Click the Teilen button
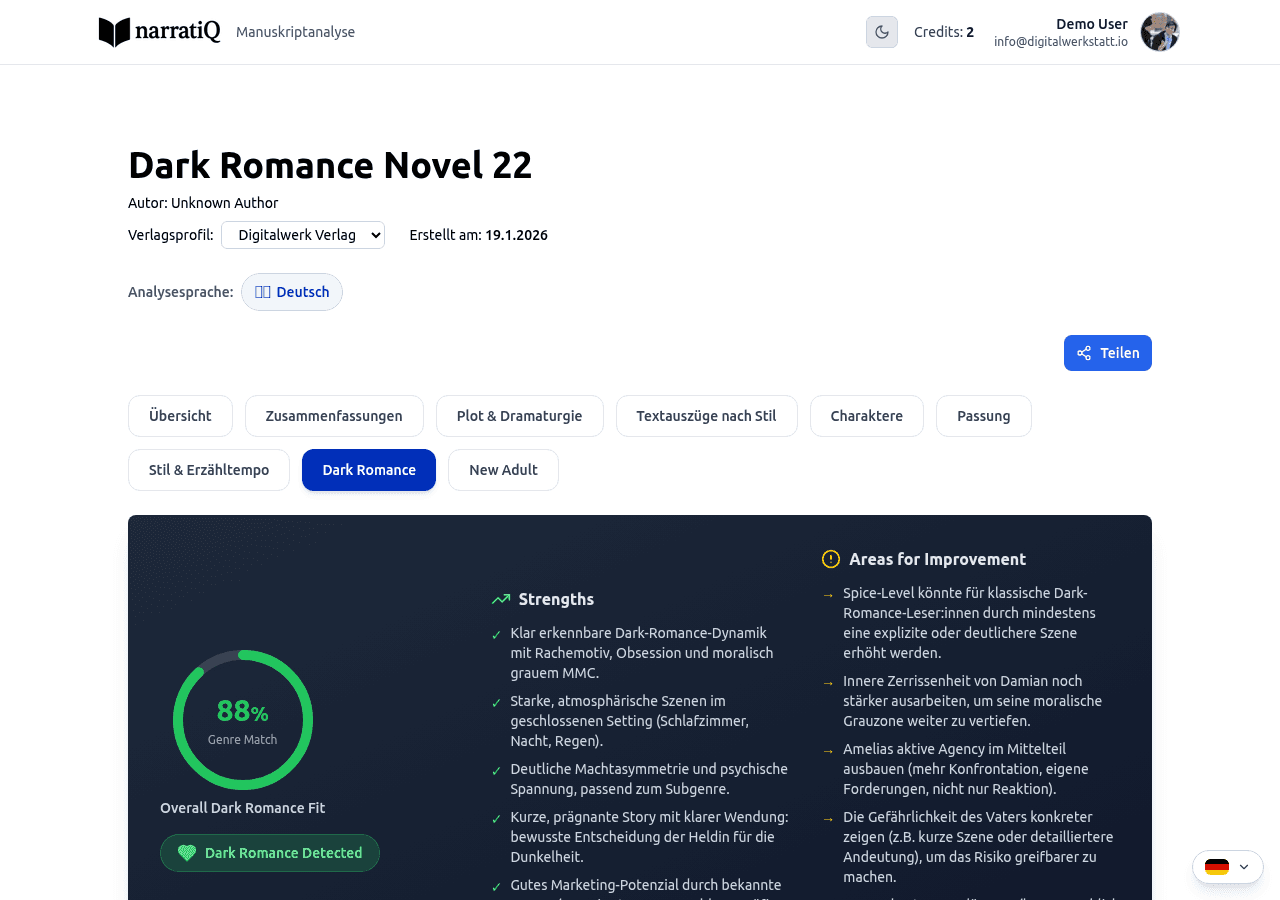This screenshot has width=1280, height=900. [x=1107, y=352]
